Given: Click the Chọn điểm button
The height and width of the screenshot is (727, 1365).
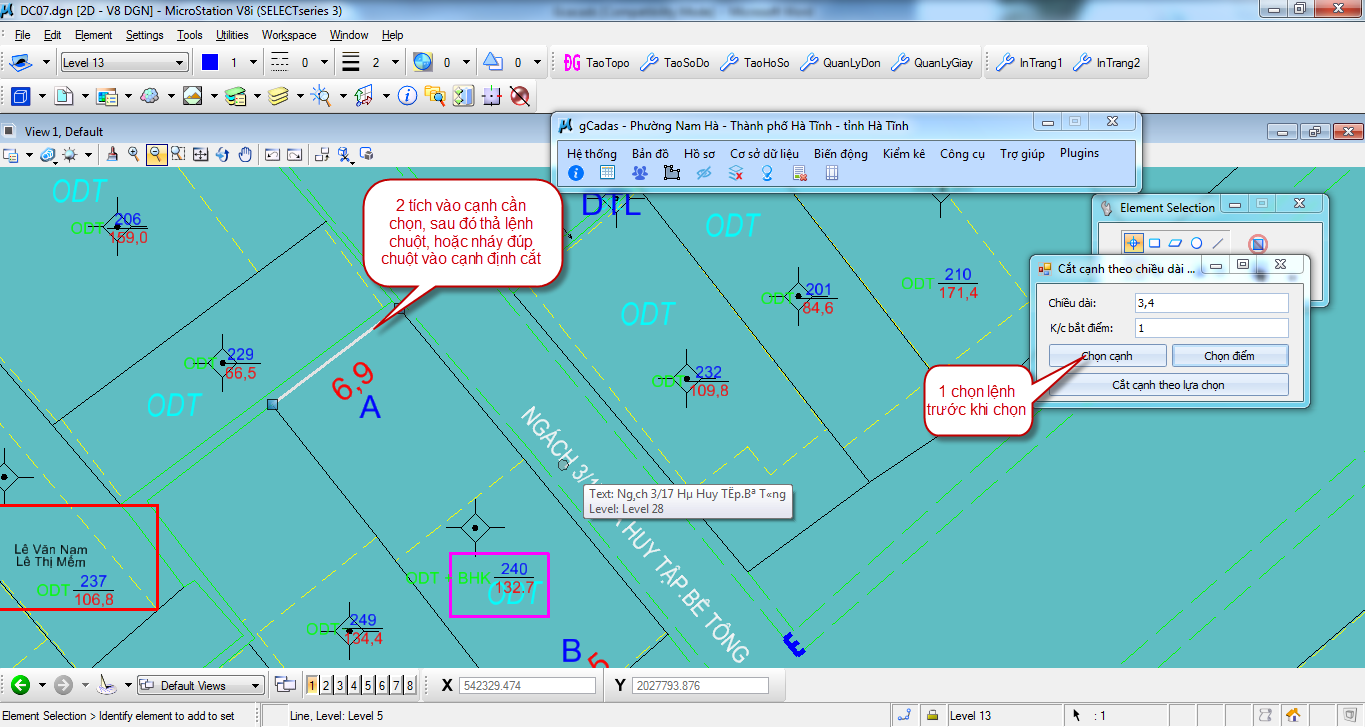Looking at the screenshot, I should (x=1229, y=355).
